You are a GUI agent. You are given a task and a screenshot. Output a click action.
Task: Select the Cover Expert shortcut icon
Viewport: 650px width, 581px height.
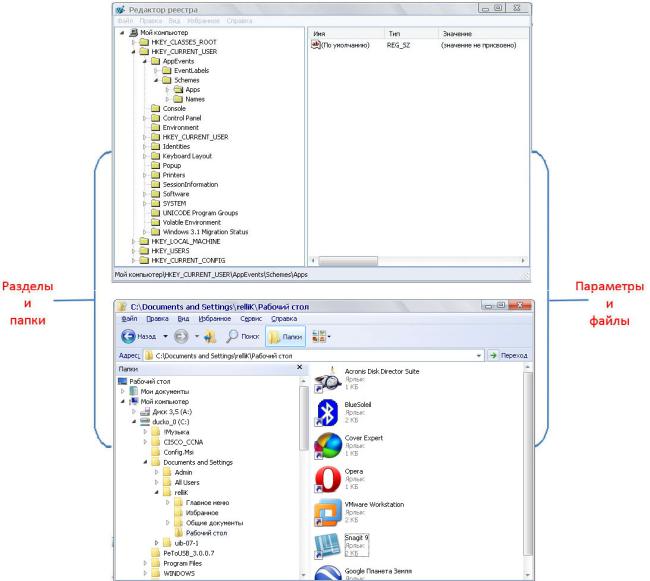click(327, 445)
